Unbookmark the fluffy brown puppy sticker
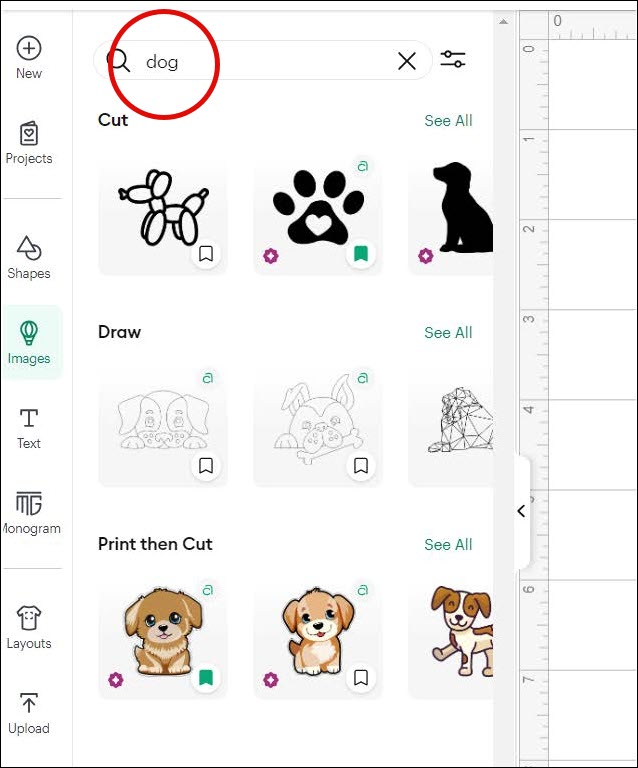 point(206,678)
